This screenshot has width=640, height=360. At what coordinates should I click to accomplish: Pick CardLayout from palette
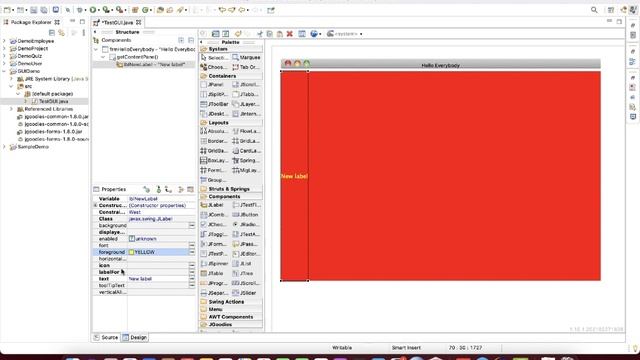246,151
